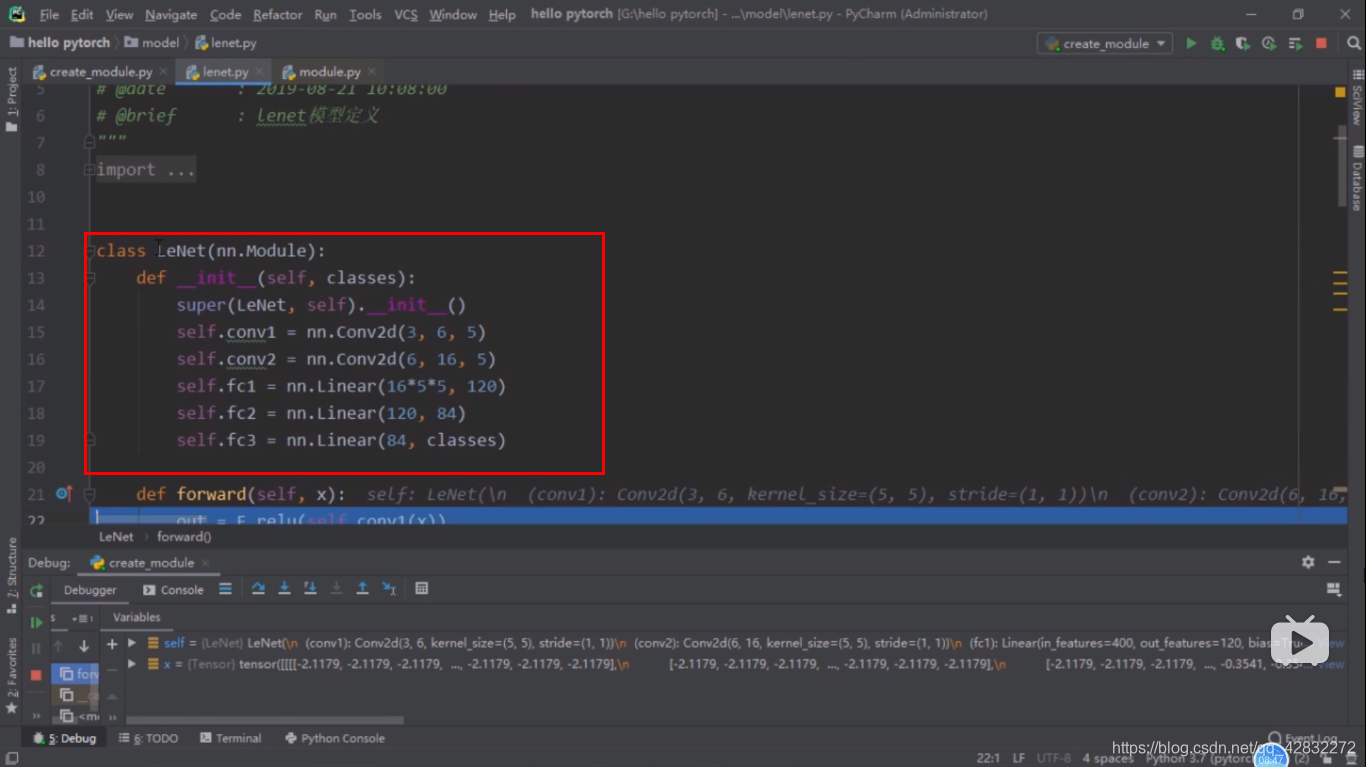The height and width of the screenshot is (767, 1366).
Task: Click Show Execution Point icon
Action: coord(225,589)
